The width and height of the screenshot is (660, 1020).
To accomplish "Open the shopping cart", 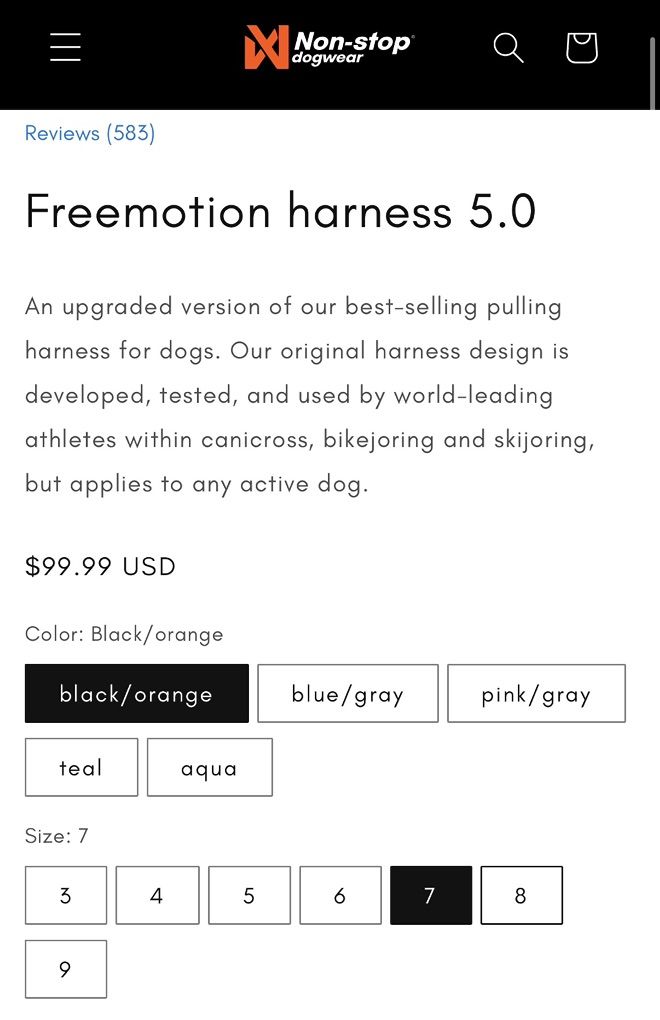I will (581, 47).
